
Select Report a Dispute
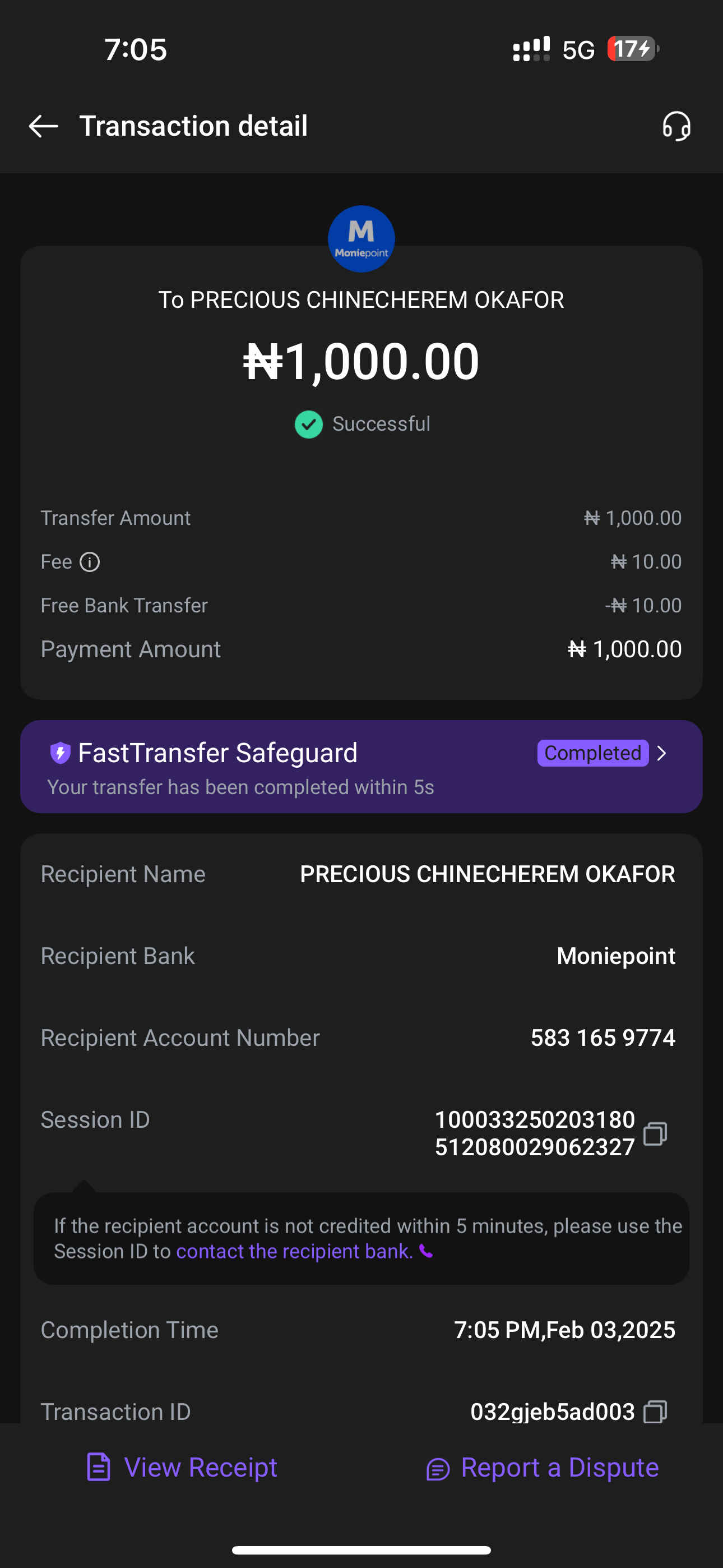(x=559, y=1467)
